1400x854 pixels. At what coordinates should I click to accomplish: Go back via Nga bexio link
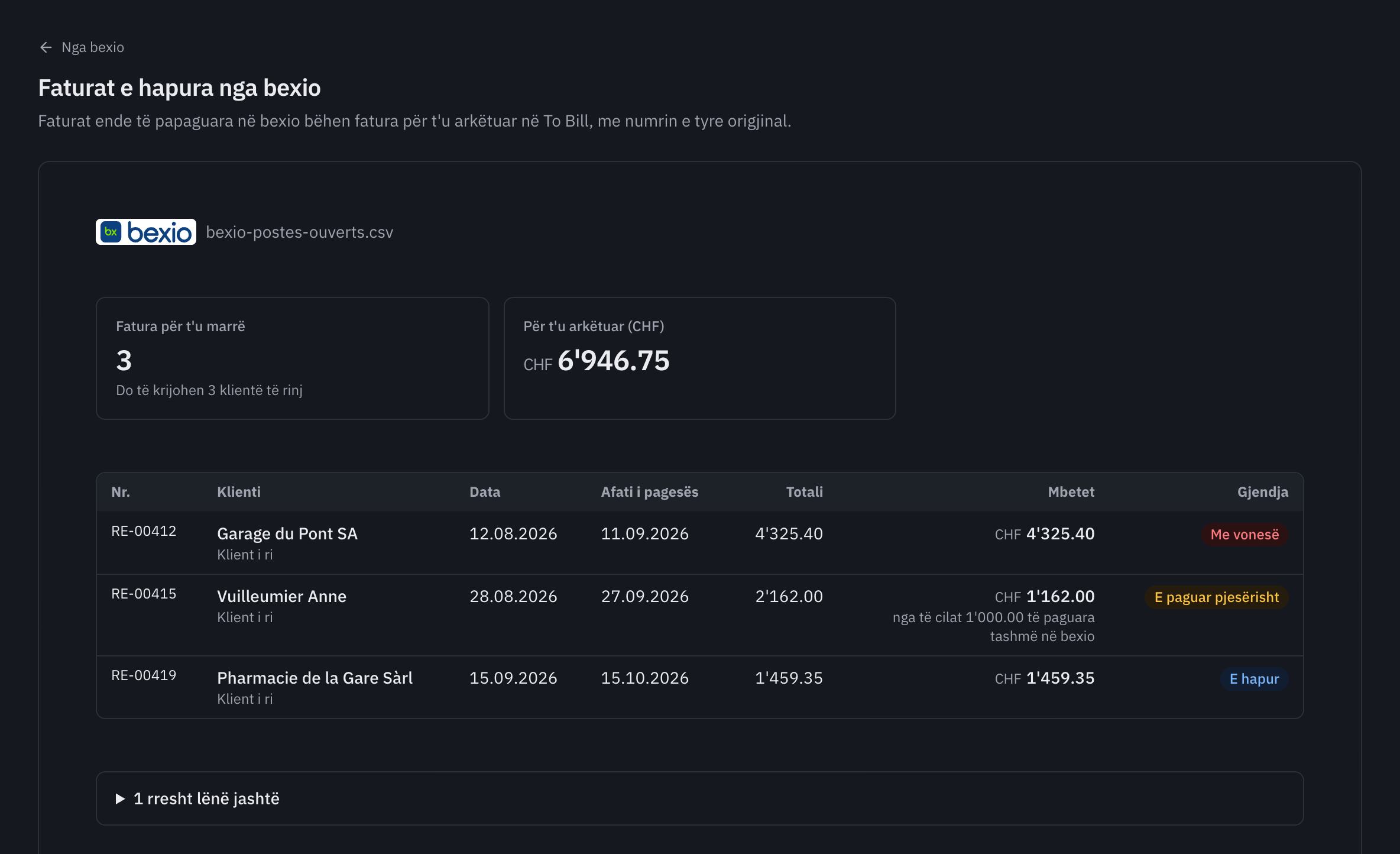82,47
